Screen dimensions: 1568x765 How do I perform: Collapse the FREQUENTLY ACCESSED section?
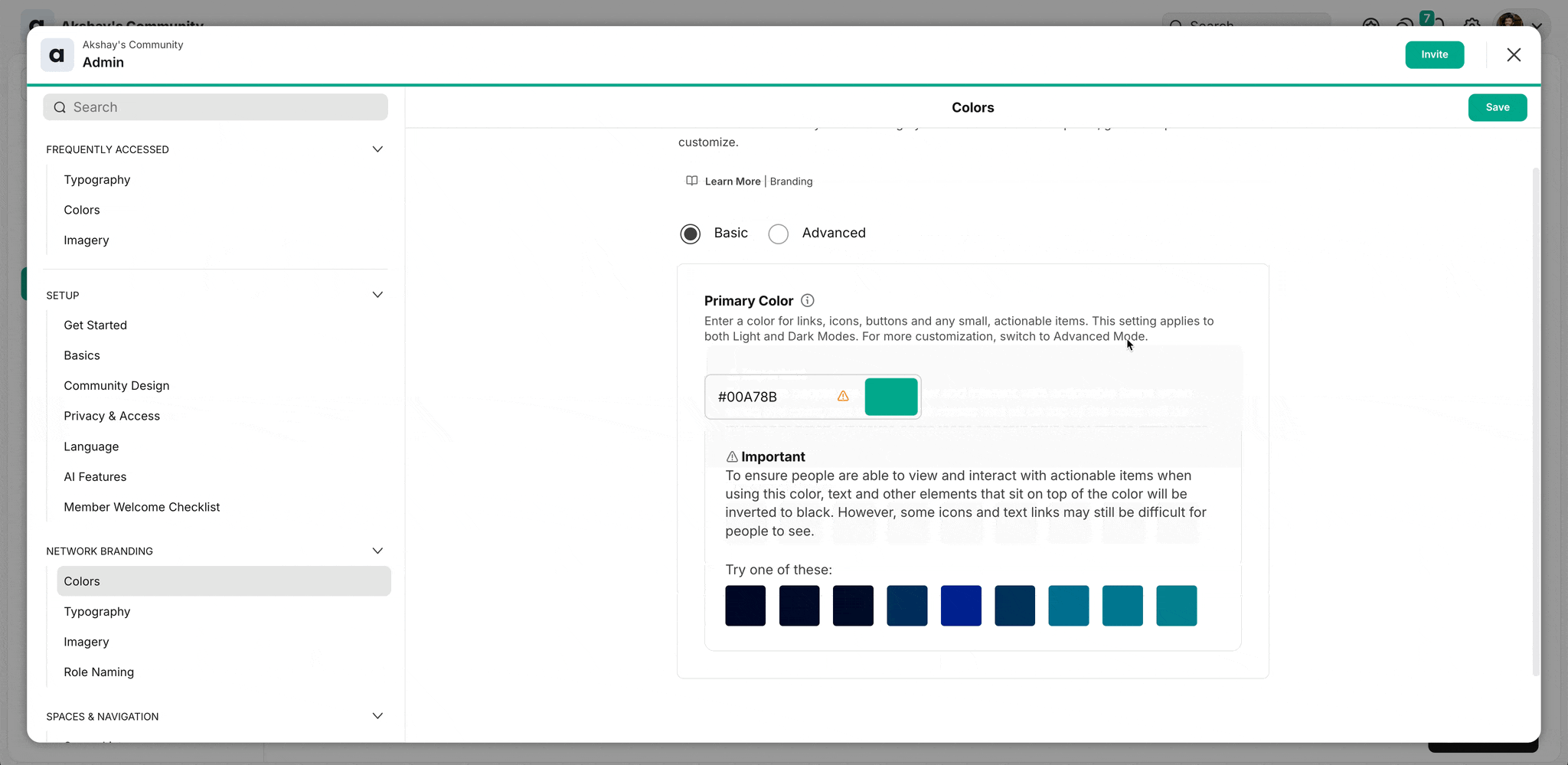point(377,149)
